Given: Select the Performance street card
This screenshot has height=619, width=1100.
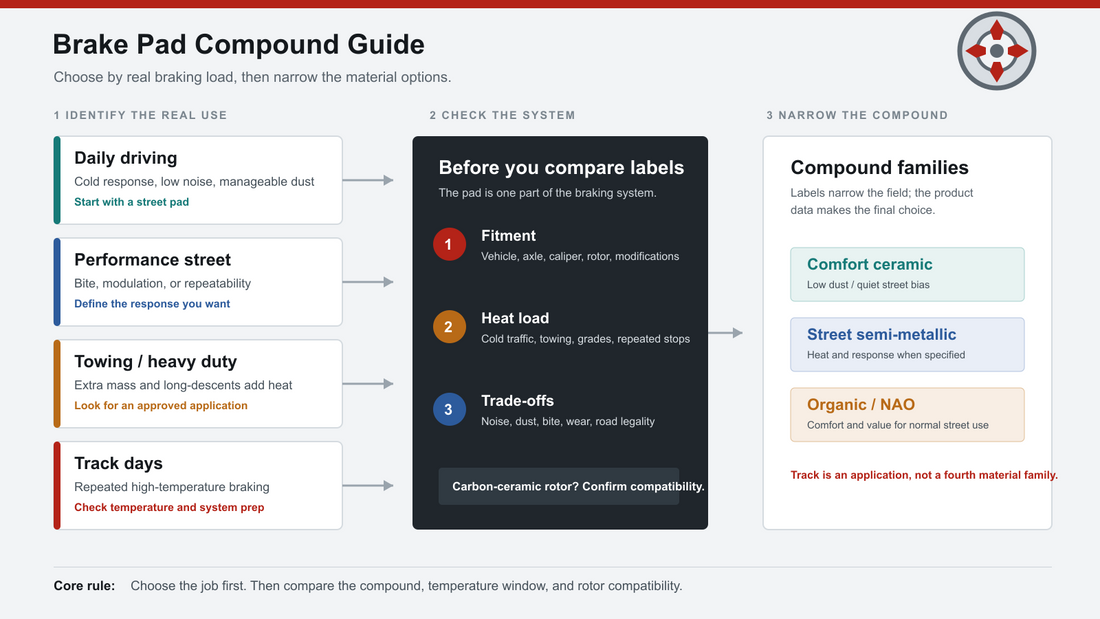Looking at the screenshot, I should tap(198, 282).
